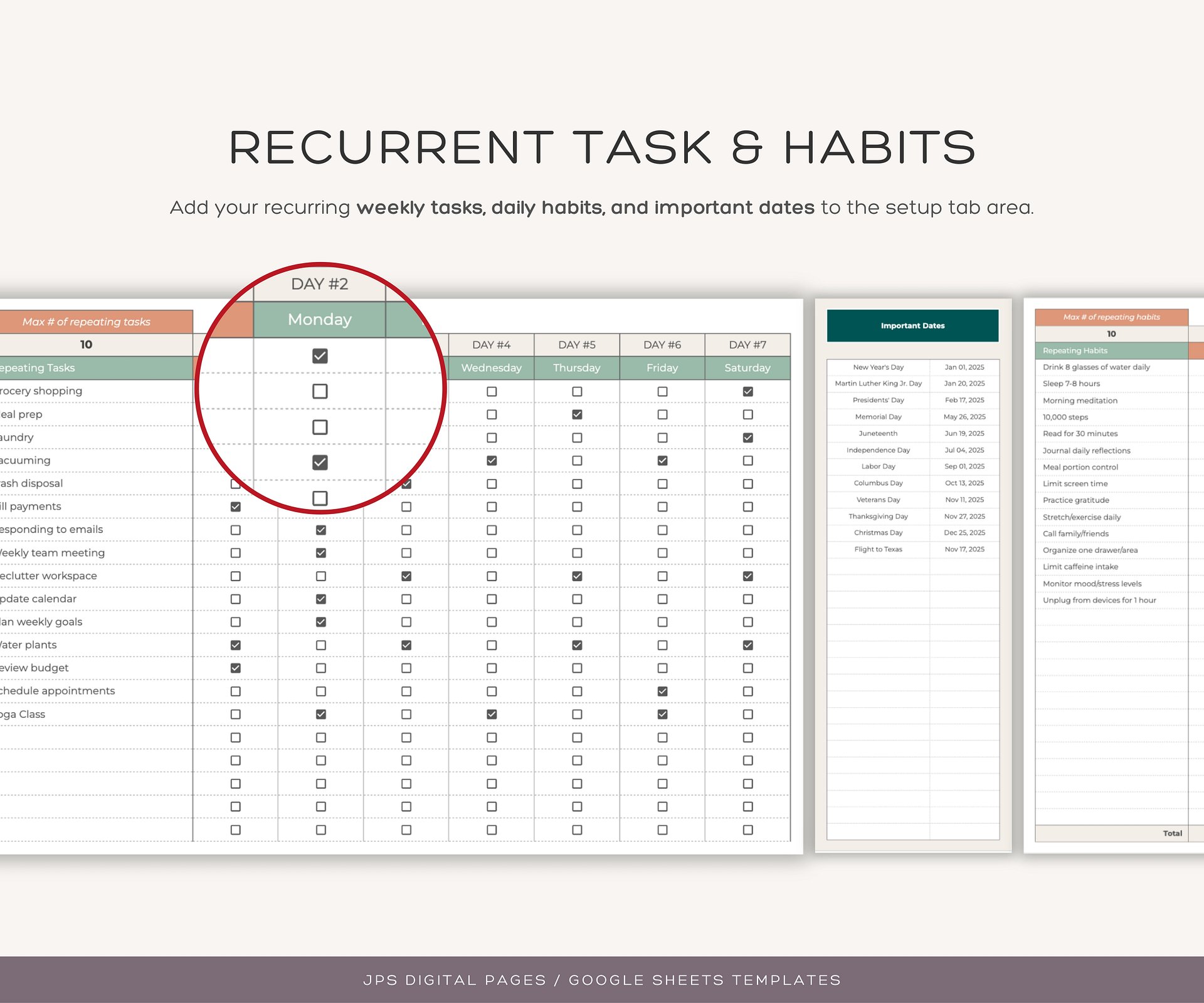The height and width of the screenshot is (1003, 1204).
Task: Toggle Water plants Saturday checkbox
Action: (x=747, y=645)
